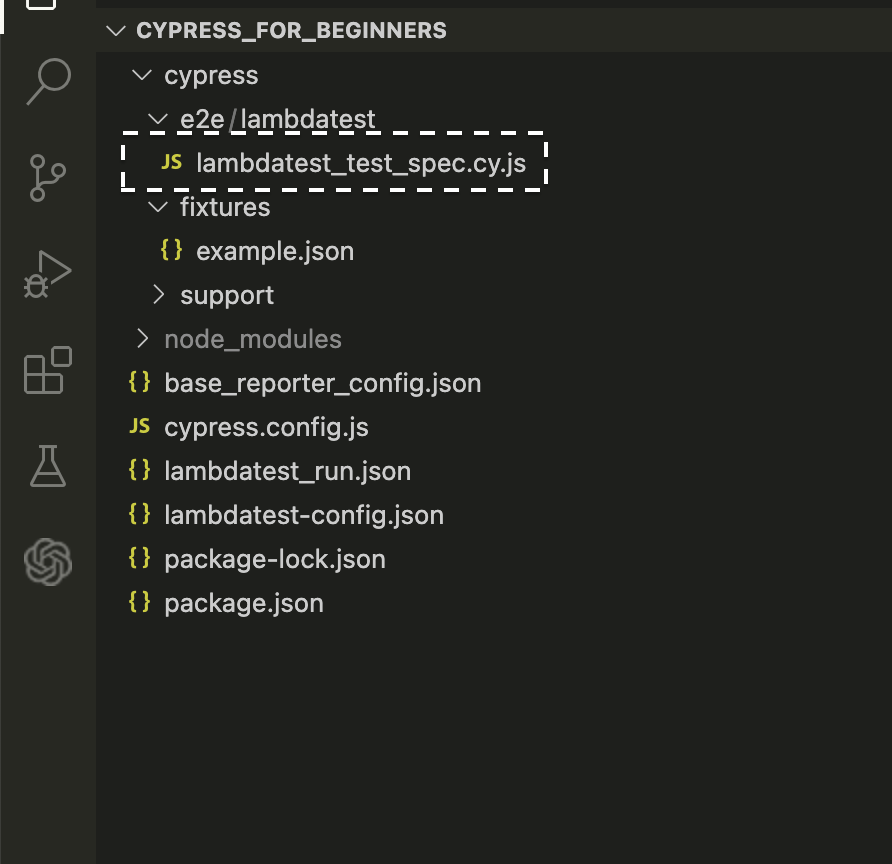The height and width of the screenshot is (864, 892).
Task: Expand the node_modules folder
Action: click(143, 339)
